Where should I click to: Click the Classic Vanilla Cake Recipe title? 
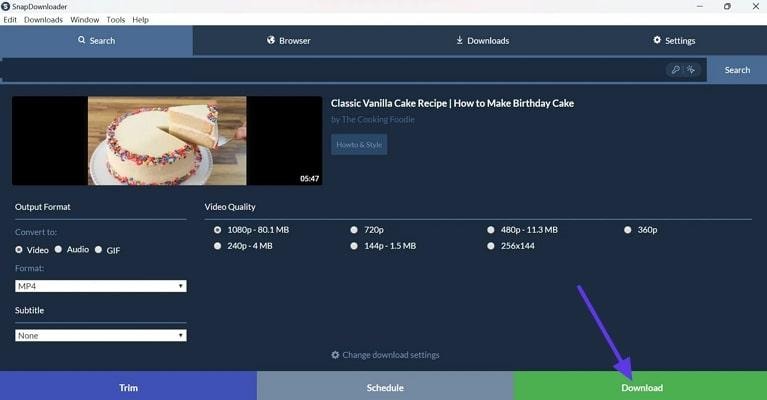452,103
